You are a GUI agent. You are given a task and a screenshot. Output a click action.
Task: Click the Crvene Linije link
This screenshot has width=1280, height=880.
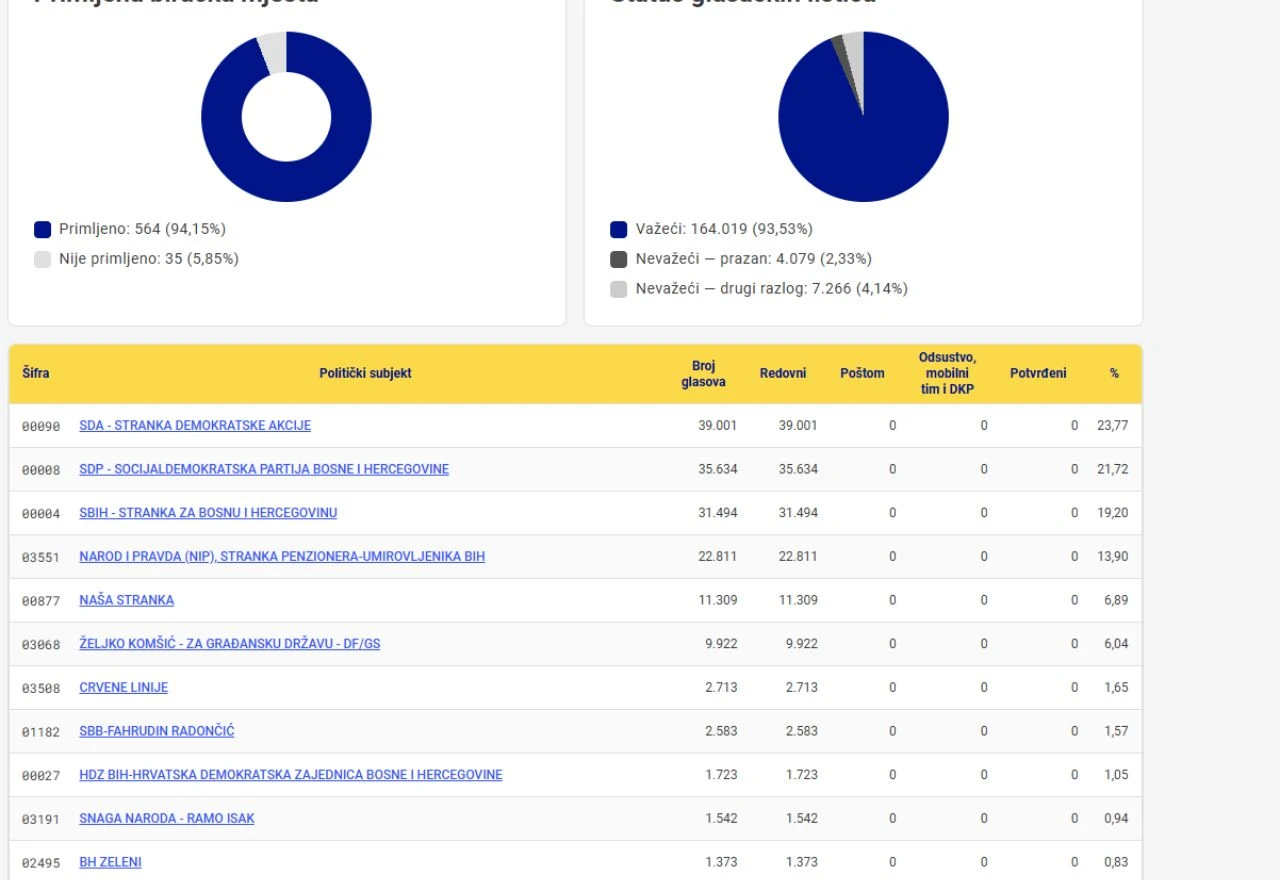click(124, 688)
